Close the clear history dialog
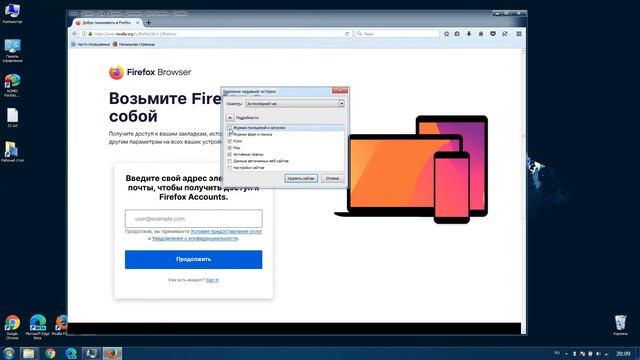 pyautogui.click(x=340, y=91)
